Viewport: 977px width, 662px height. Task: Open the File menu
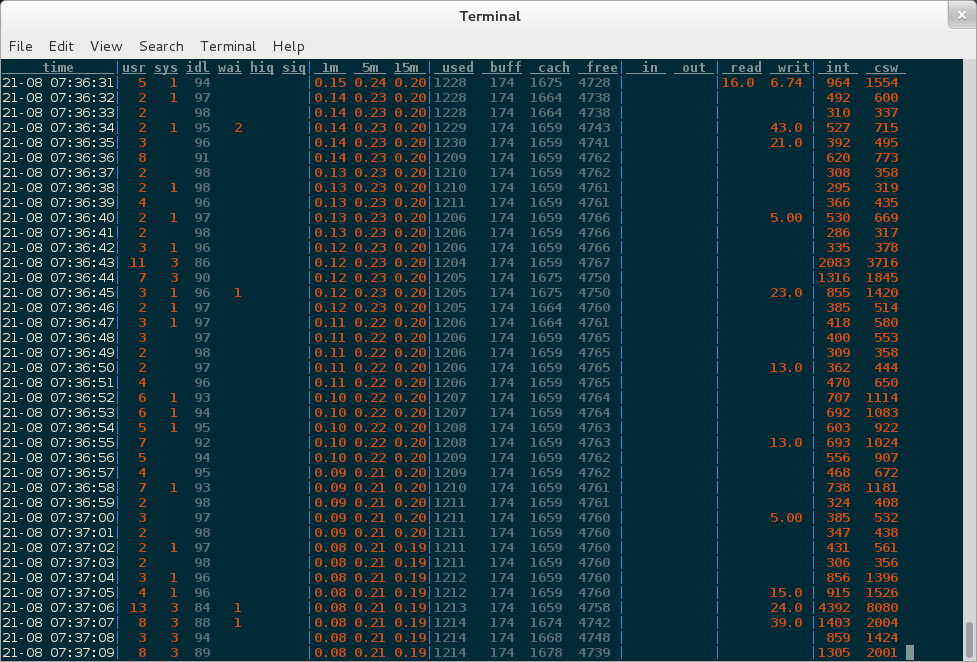pos(21,46)
